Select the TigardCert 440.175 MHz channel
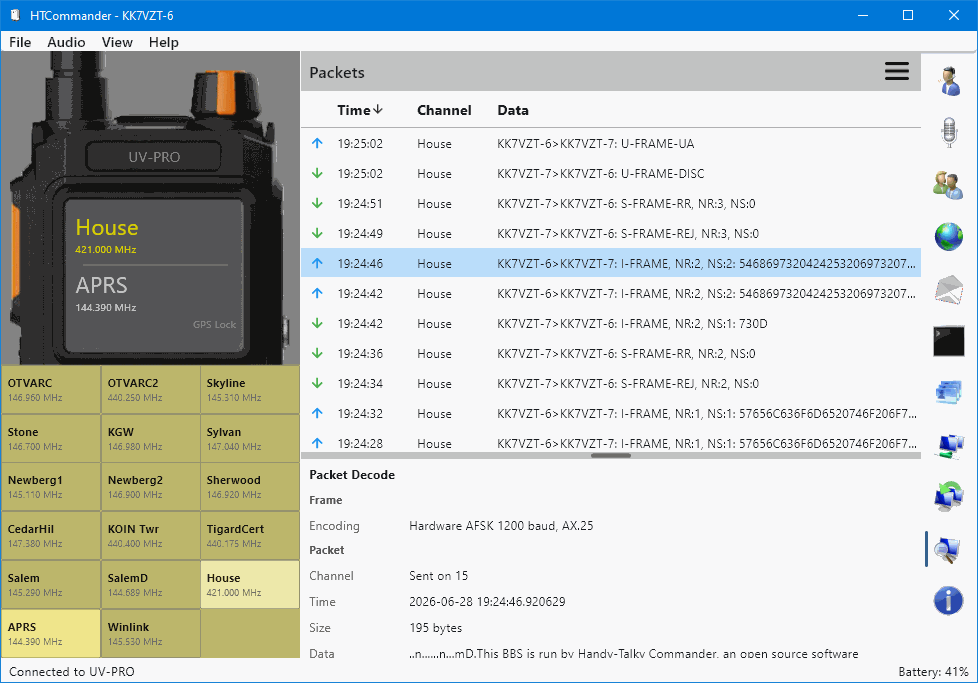 pyautogui.click(x=250, y=536)
